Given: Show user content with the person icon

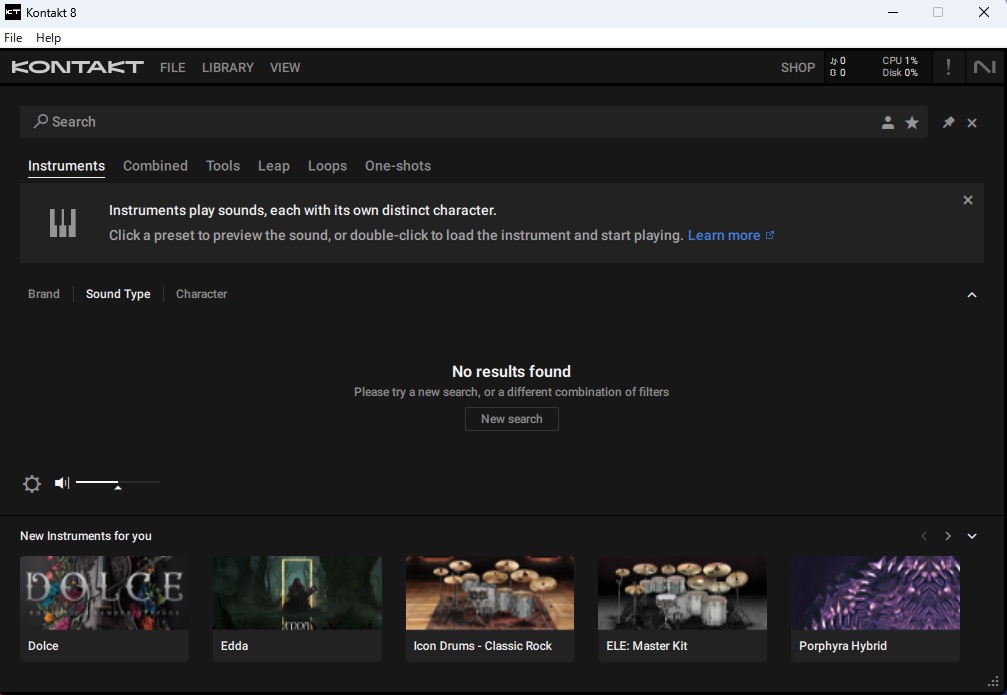Looking at the screenshot, I should 888,122.
